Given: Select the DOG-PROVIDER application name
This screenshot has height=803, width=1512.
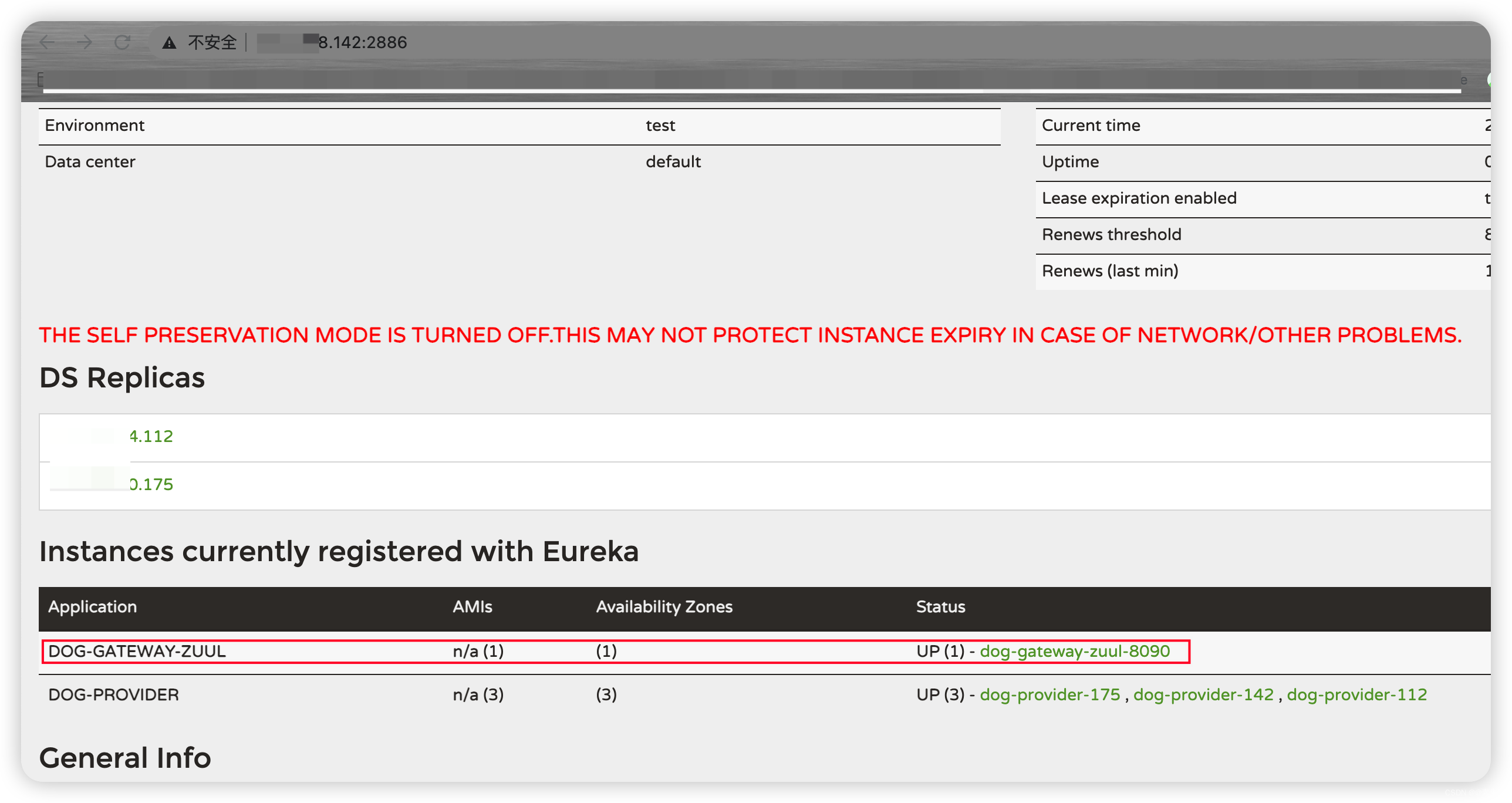Looking at the screenshot, I should tap(113, 694).
